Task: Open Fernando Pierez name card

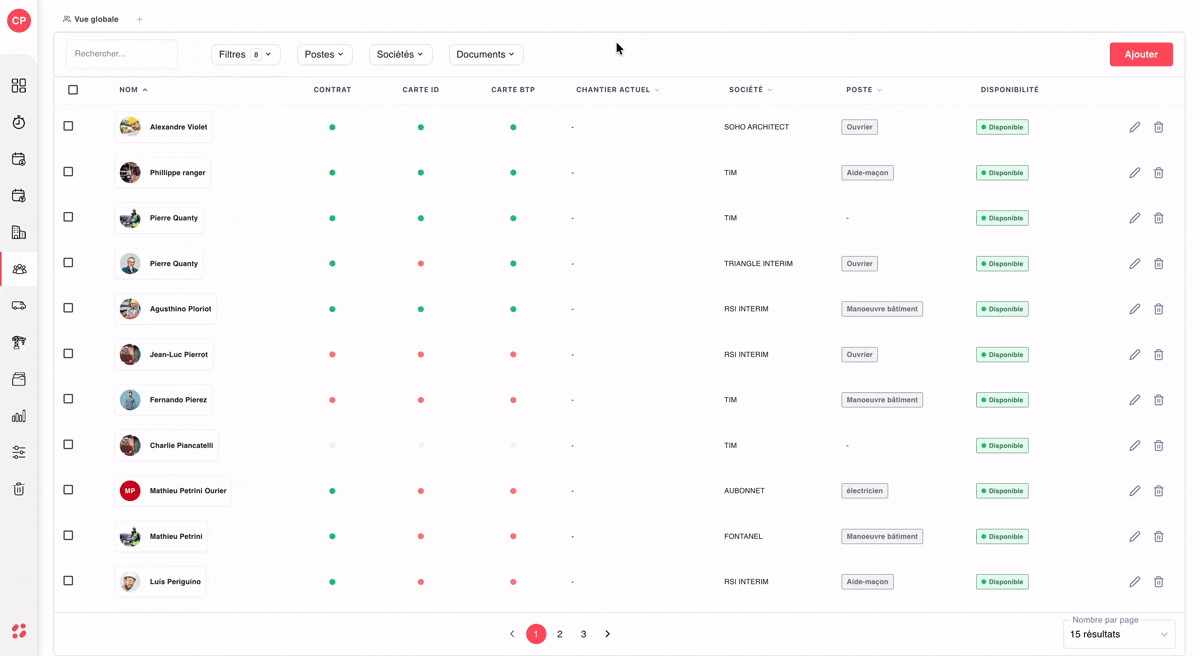Action: pos(163,400)
